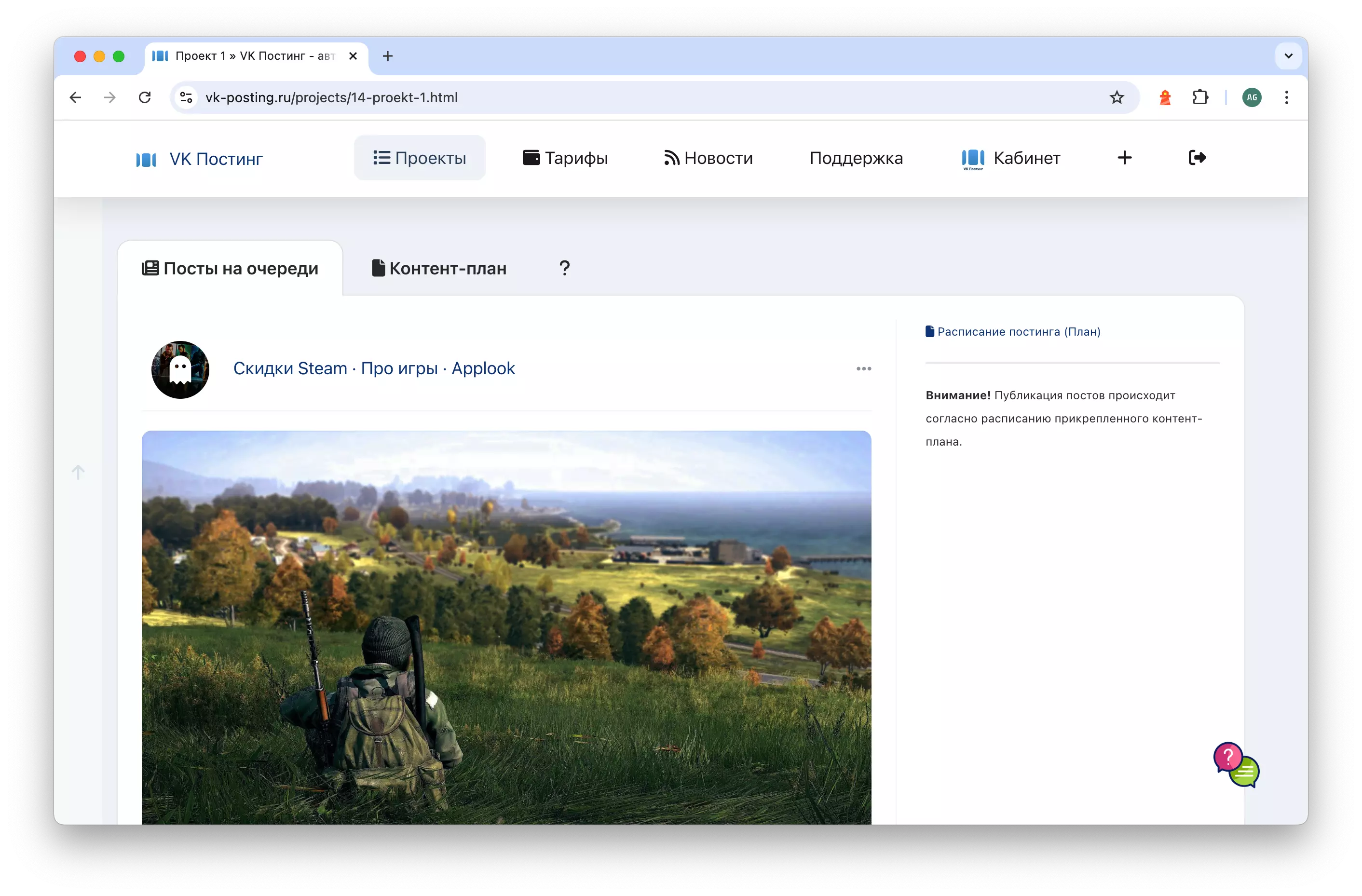This screenshot has width=1362, height=896.
Task: Reload the current page
Action: pos(145,97)
